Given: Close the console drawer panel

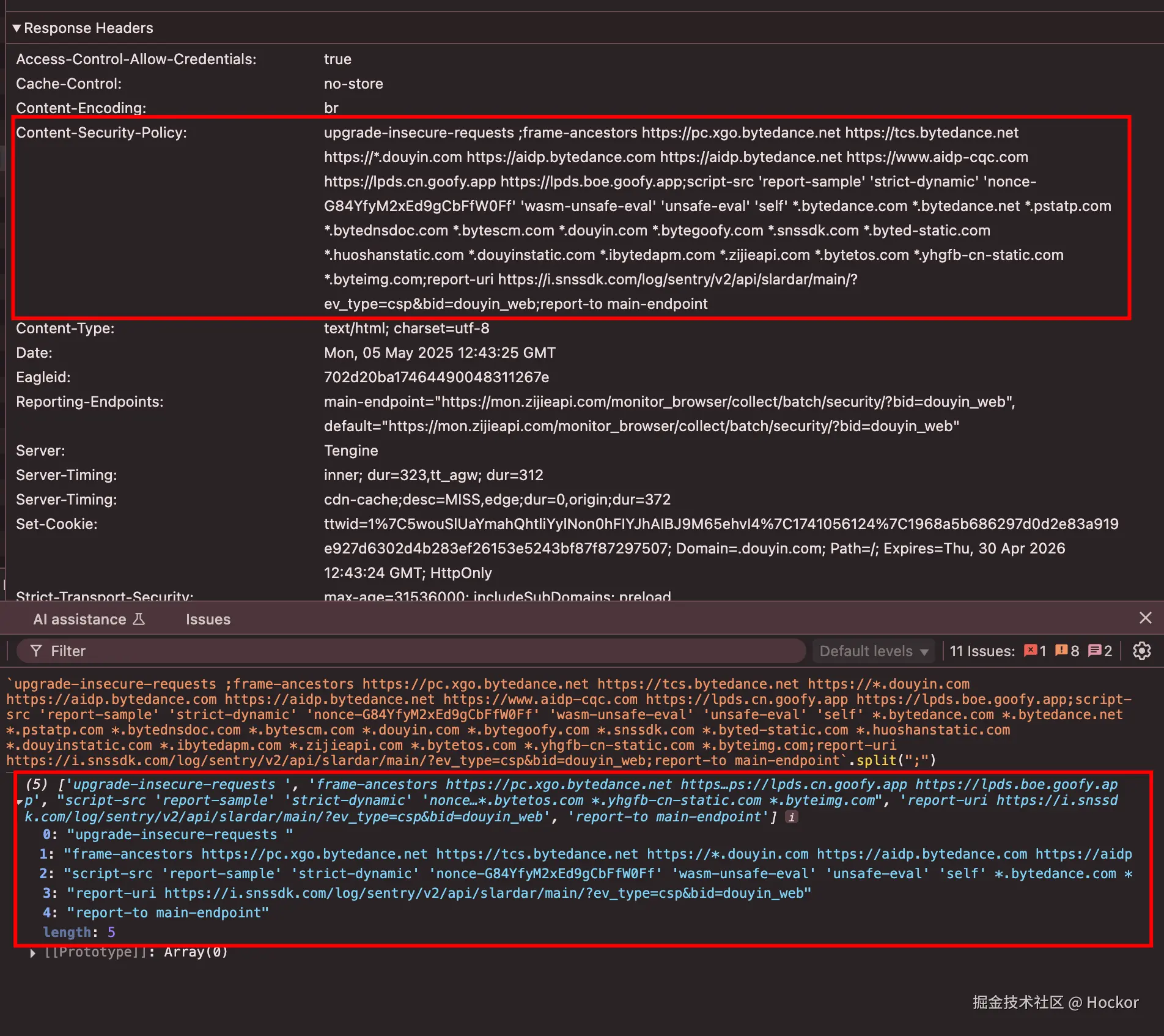Looking at the screenshot, I should point(1145,618).
